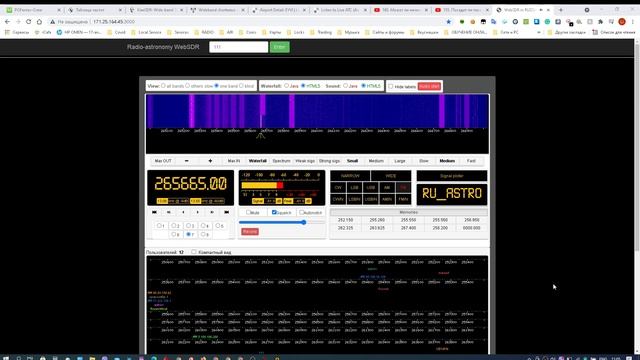Step frequency to band start (first arrow)
Image resolution: width=640 pixels, height=360 pixels.
pos(154,212)
